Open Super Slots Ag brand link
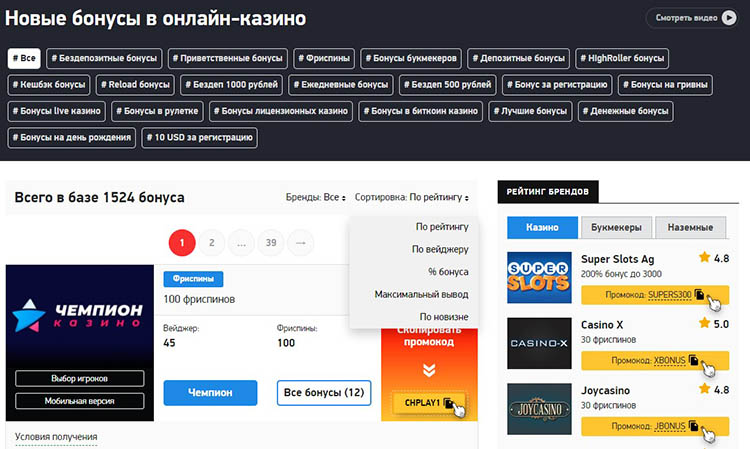Viewport: 750px width, 449px height. pyautogui.click(x=618, y=259)
